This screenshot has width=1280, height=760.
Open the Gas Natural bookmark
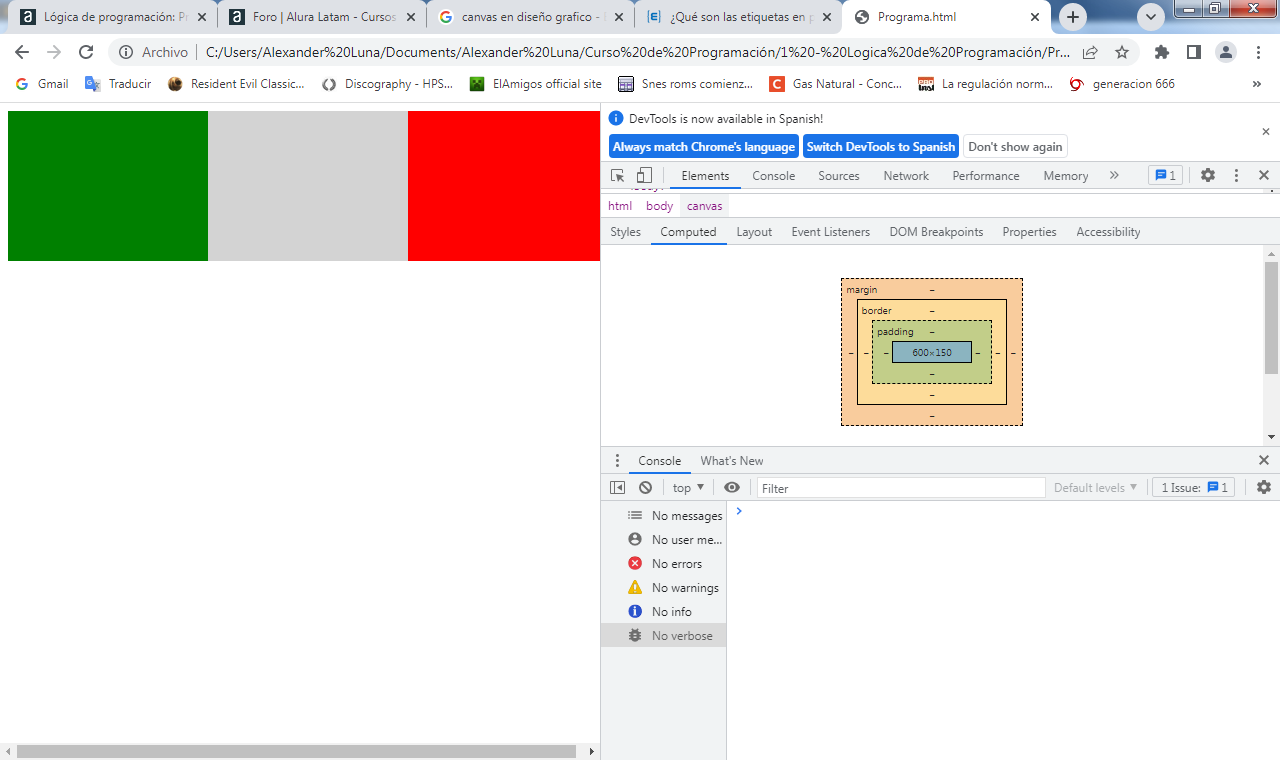[x=836, y=84]
